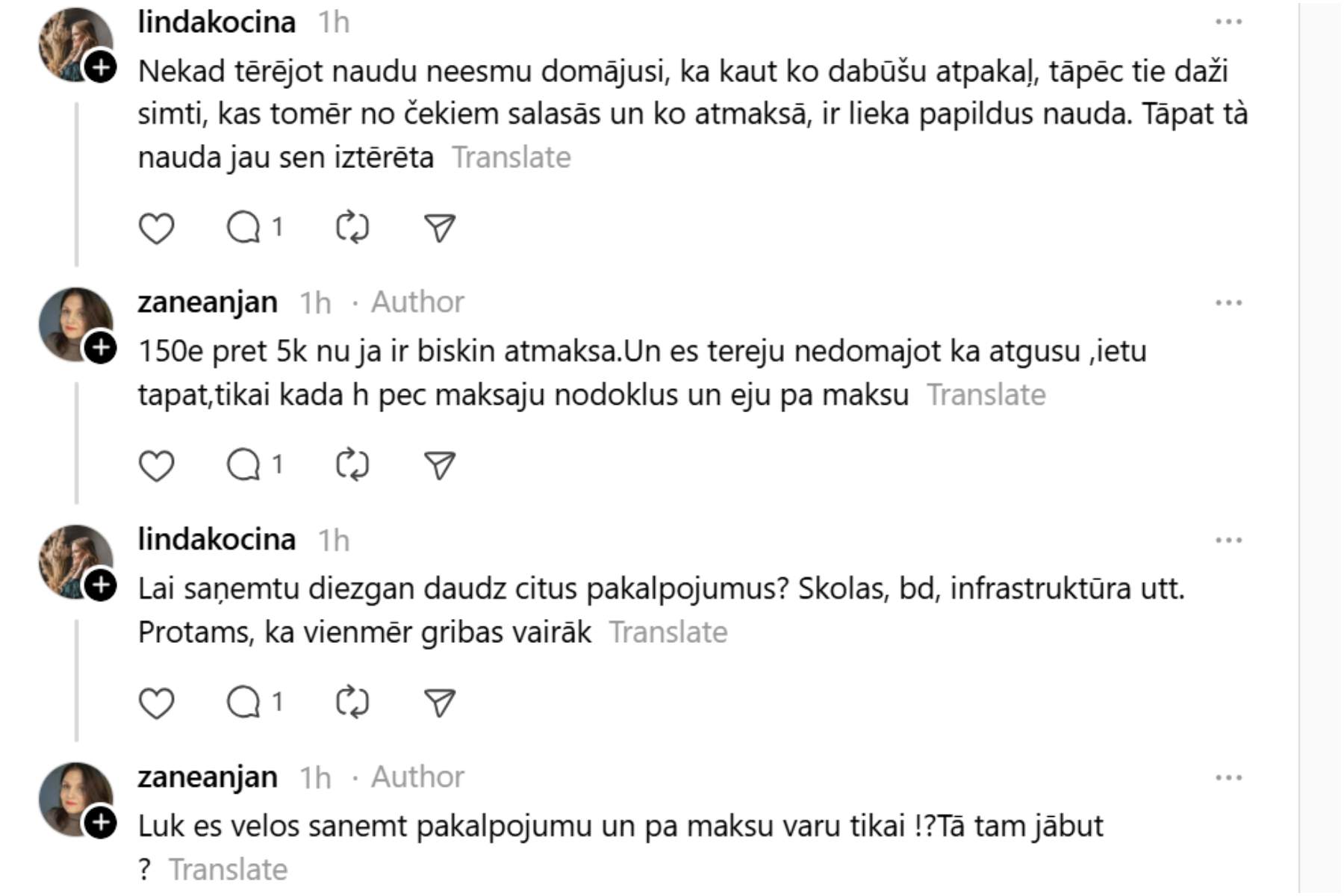
Task: Share lindakocina's Skolas comment via send icon
Action: point(440,703)
